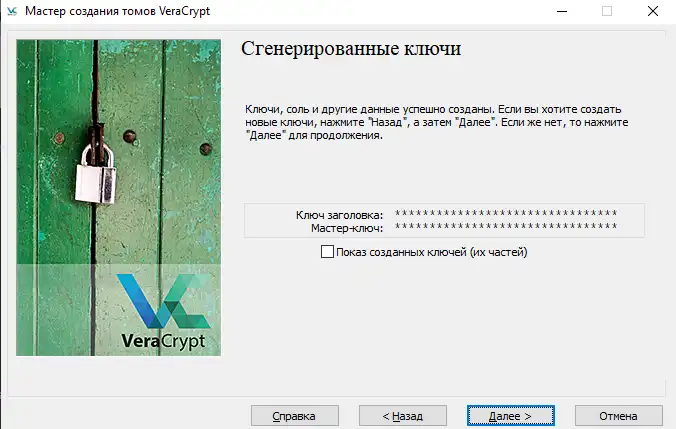Enable the "Показ созданных ключей" checkbox
The width and height of the screenshot is (676, 429).
click(327, 252)
